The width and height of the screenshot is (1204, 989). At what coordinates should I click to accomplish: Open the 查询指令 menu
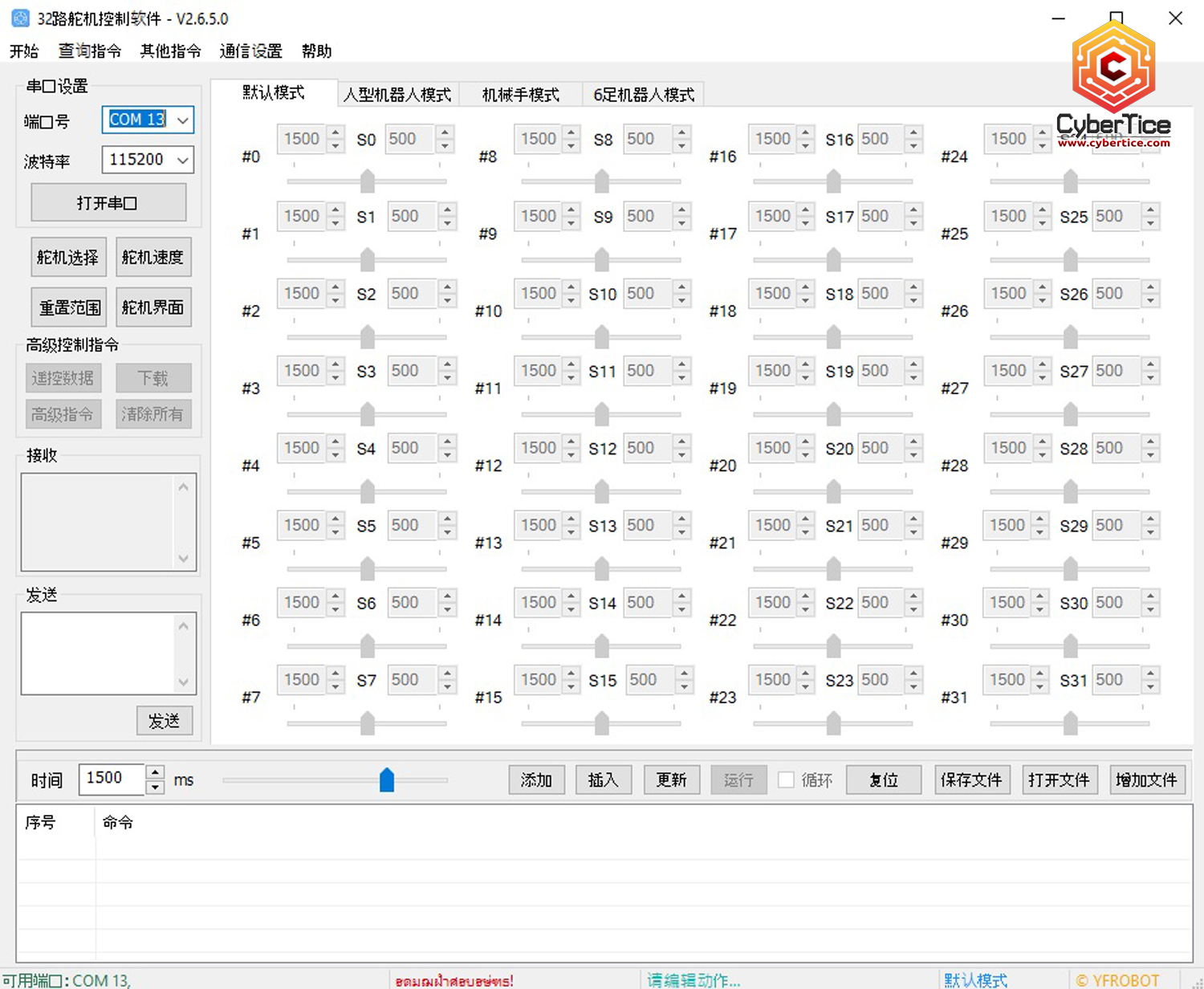89,51
